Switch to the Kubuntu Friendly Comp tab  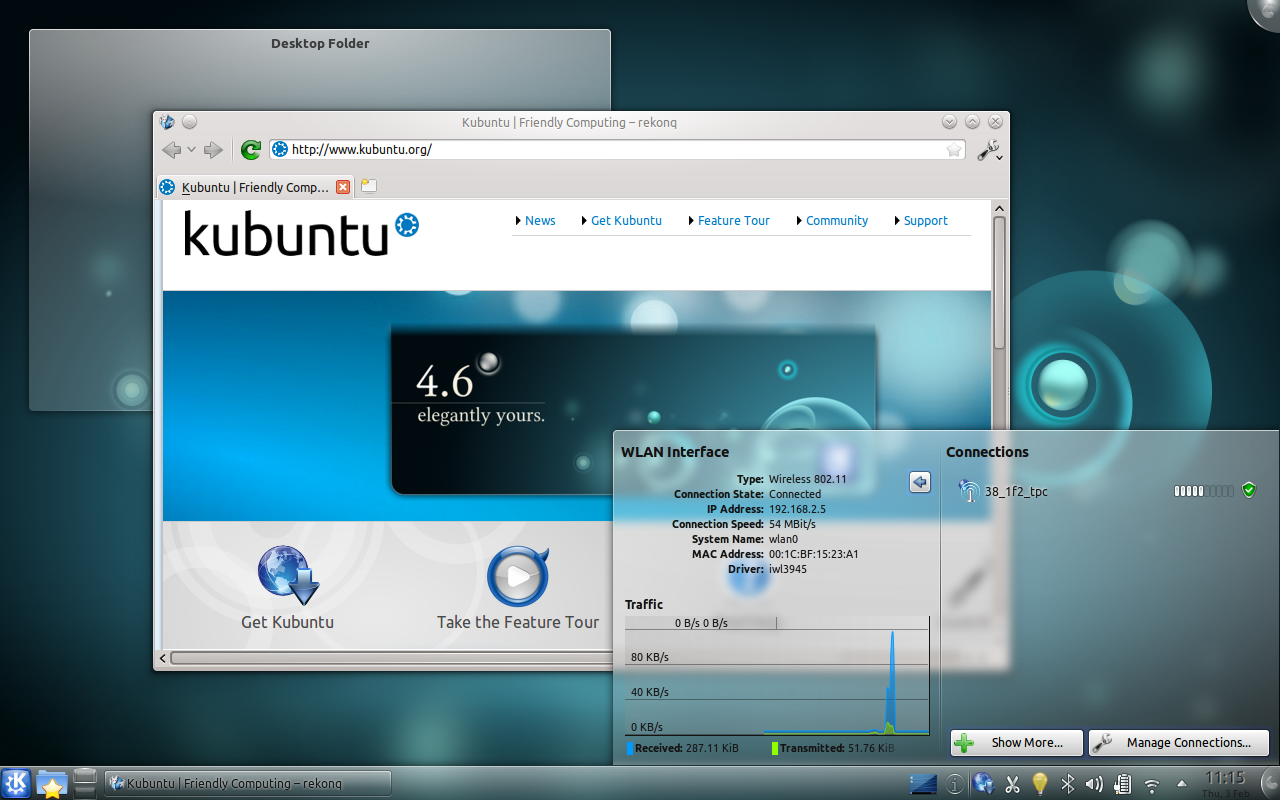[x=248, y=187]
